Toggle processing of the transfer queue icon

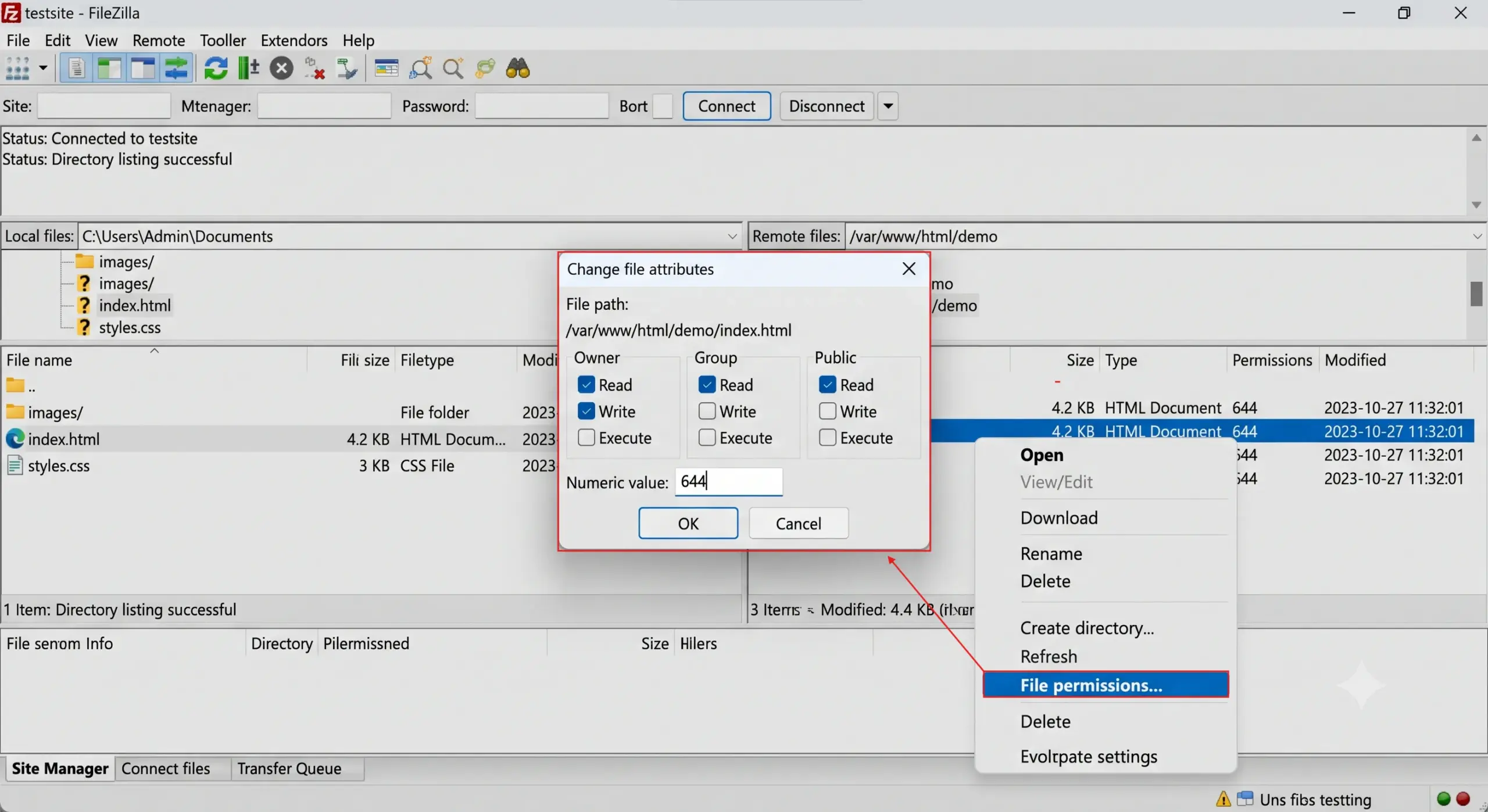pos(248,68)
